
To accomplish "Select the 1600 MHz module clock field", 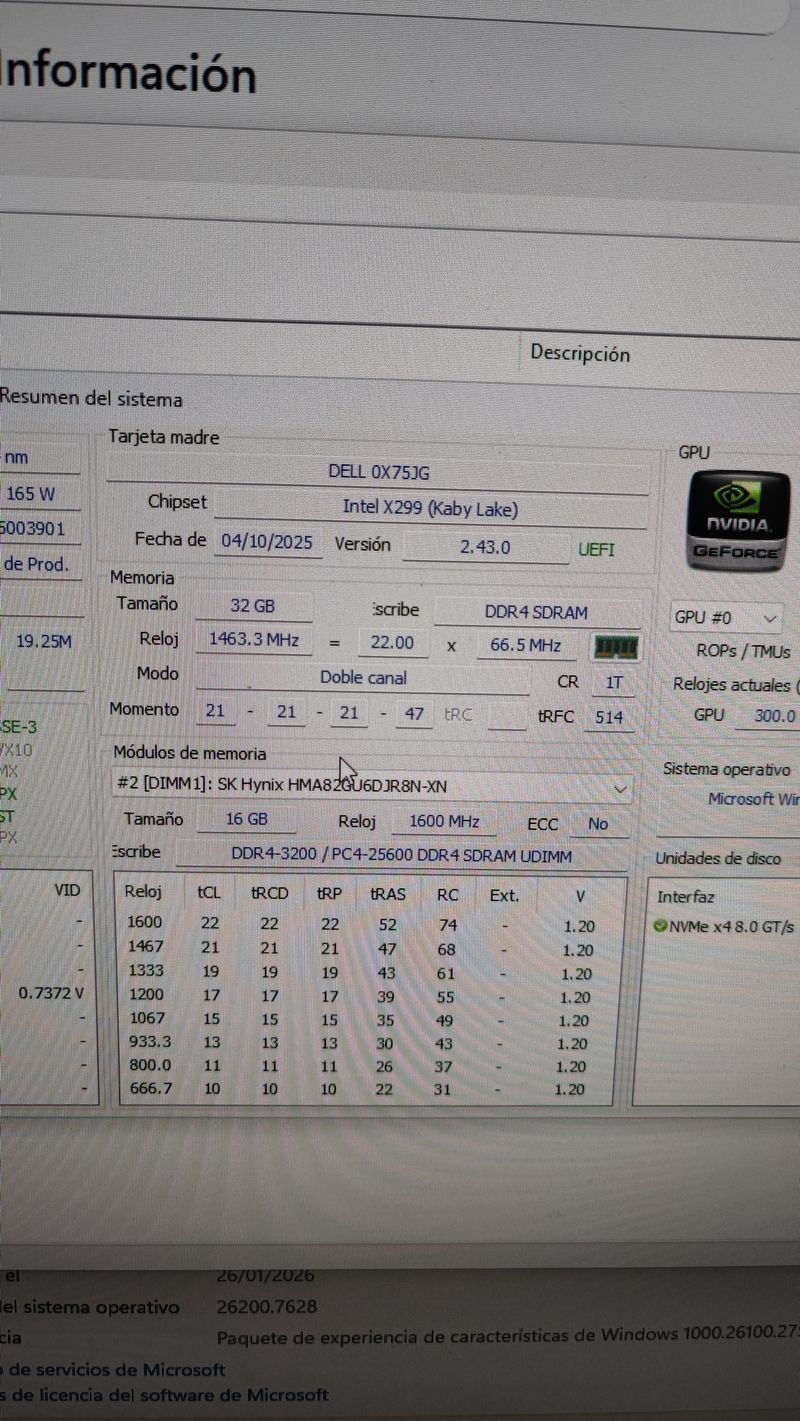I will pyautogui.click(x=444, y=822).
